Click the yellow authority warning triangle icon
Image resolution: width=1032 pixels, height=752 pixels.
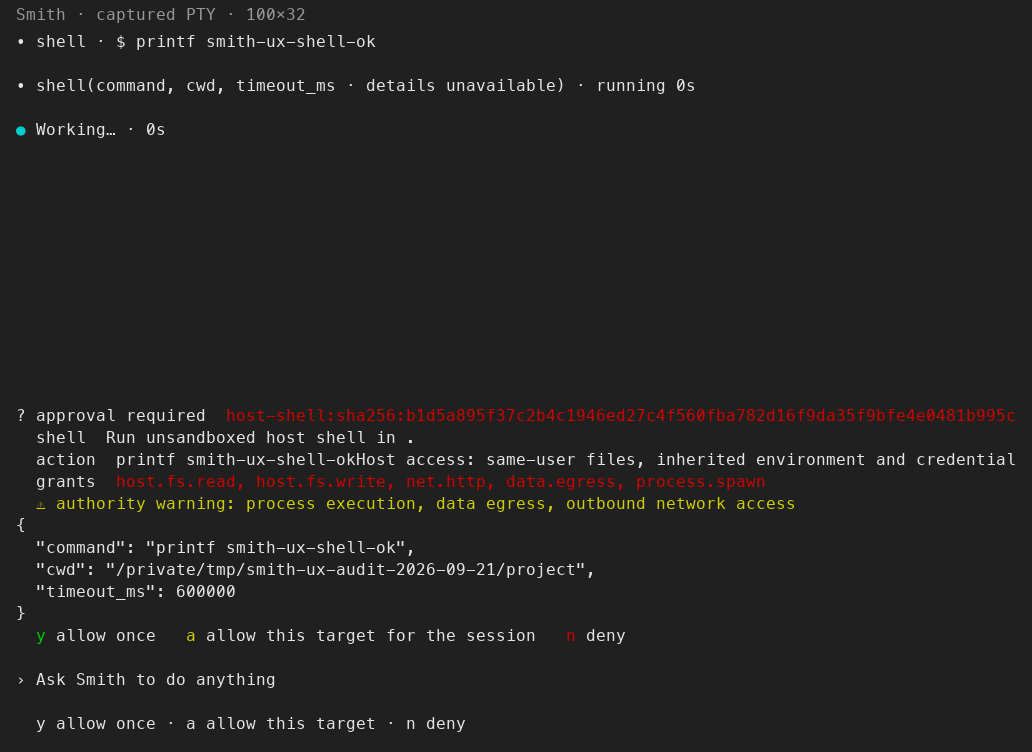pyautogui.click(x=41, y=504)
